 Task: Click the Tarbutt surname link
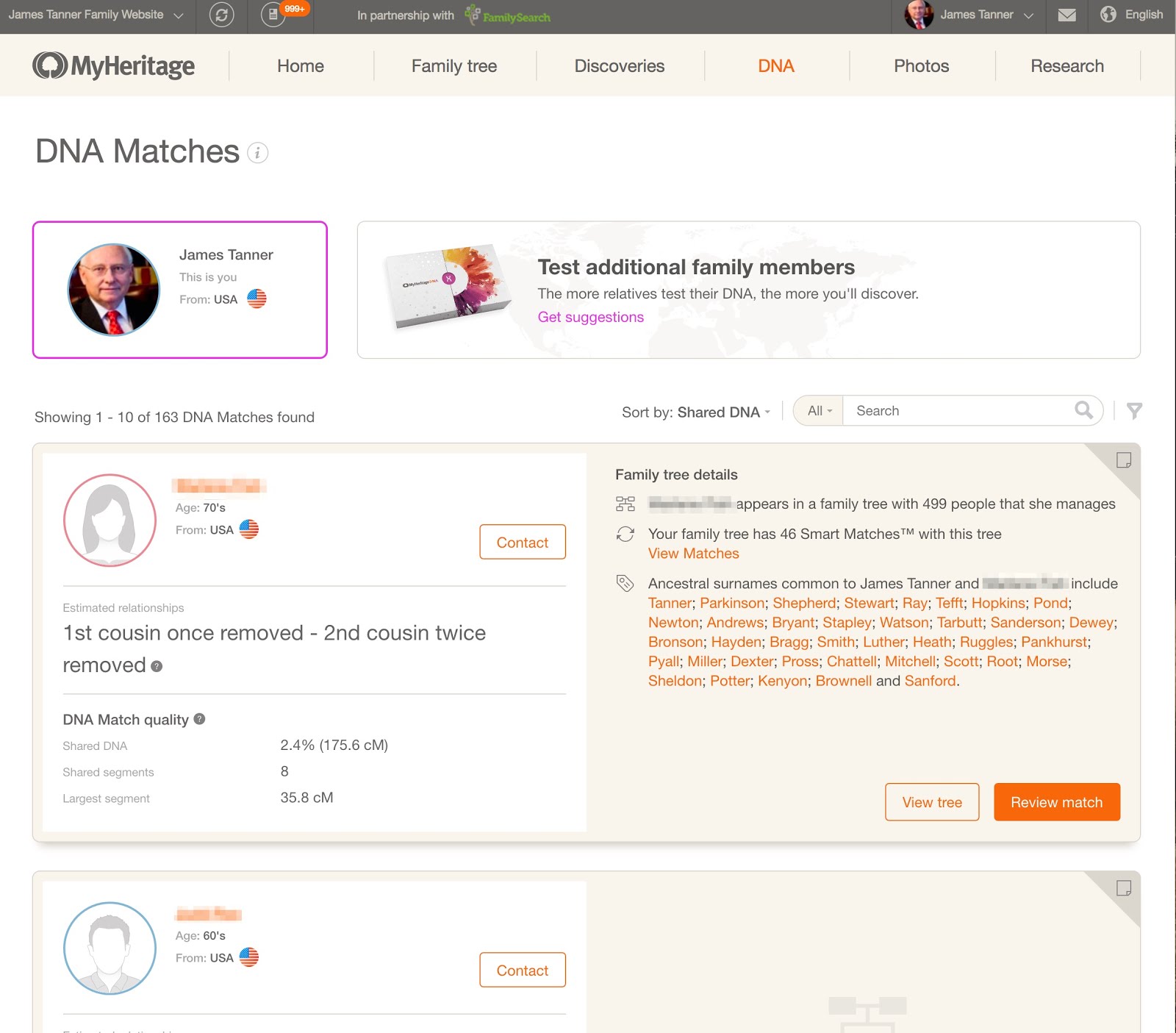[959, 623]
